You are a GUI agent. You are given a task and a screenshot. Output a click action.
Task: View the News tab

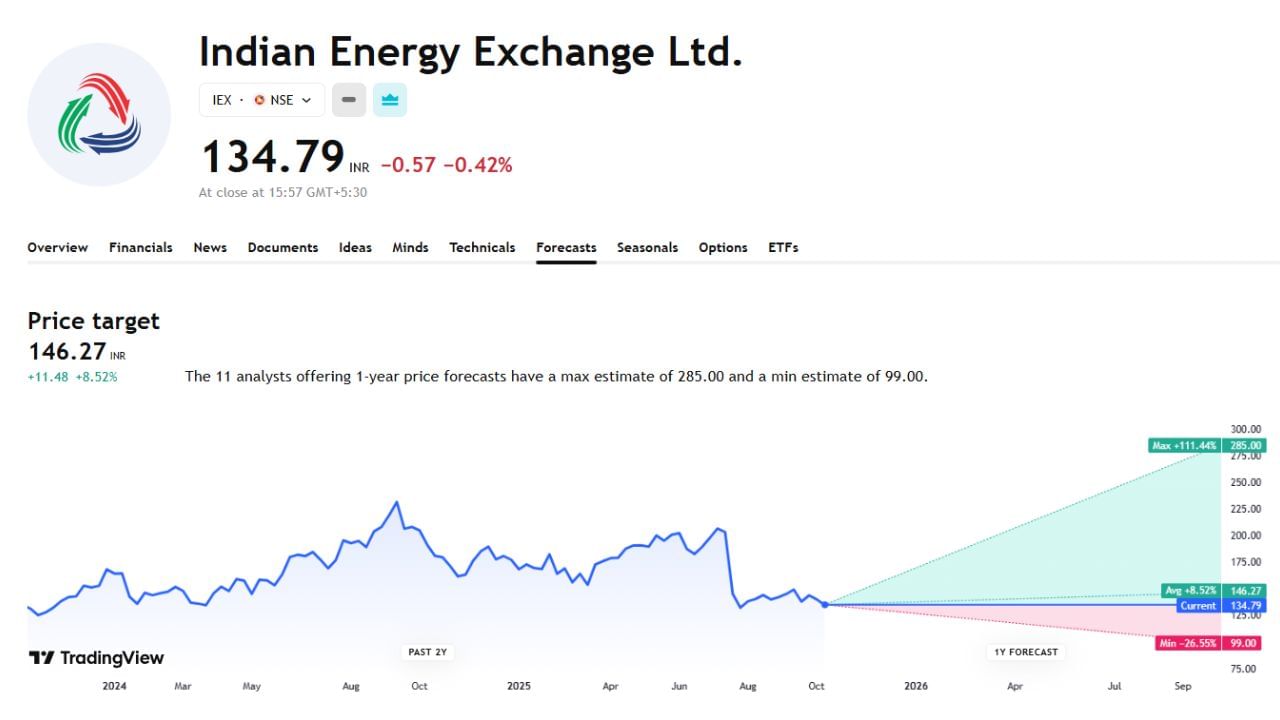(210, 247)
